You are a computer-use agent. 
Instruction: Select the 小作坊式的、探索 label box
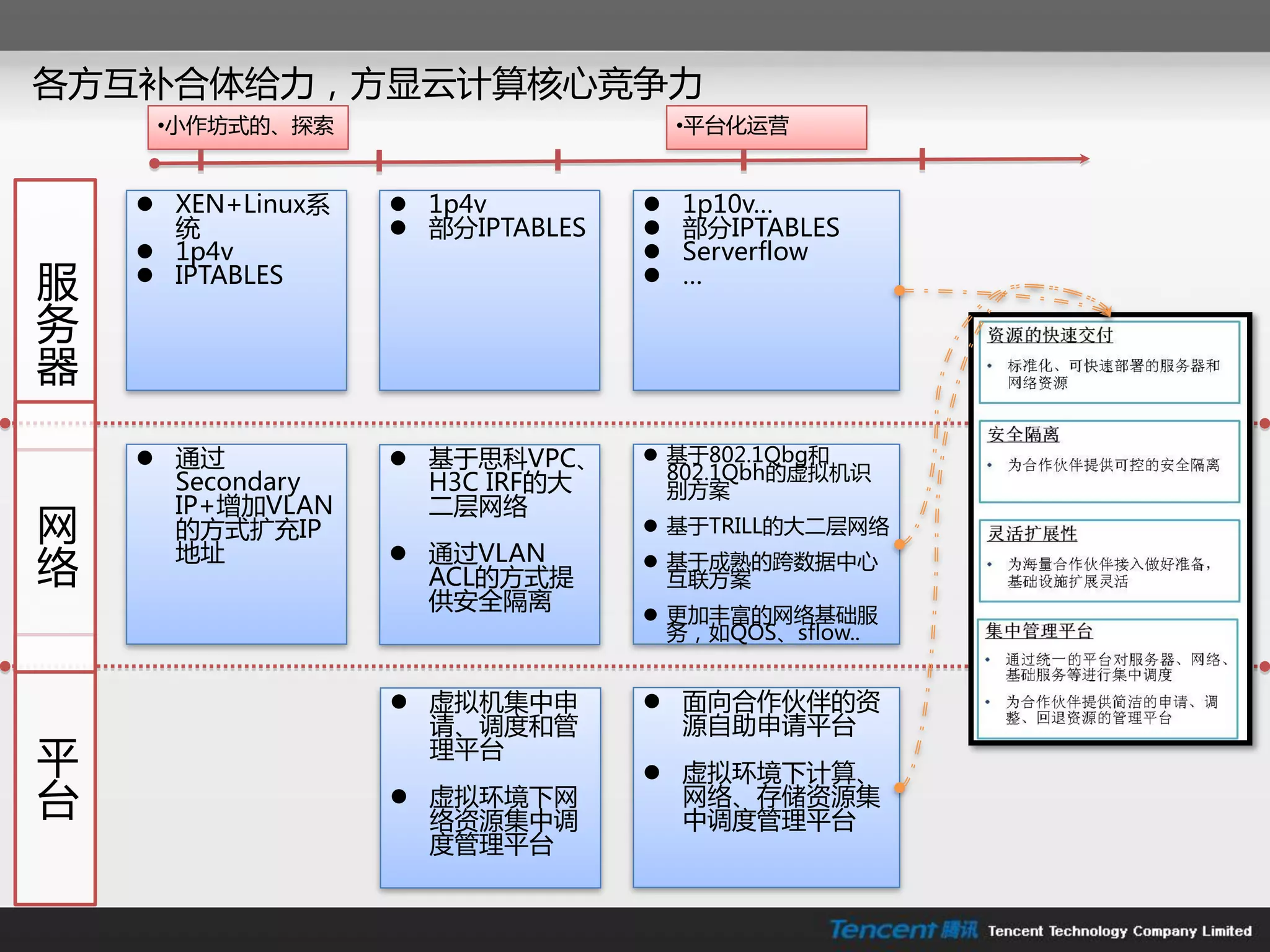pos(248,127)
